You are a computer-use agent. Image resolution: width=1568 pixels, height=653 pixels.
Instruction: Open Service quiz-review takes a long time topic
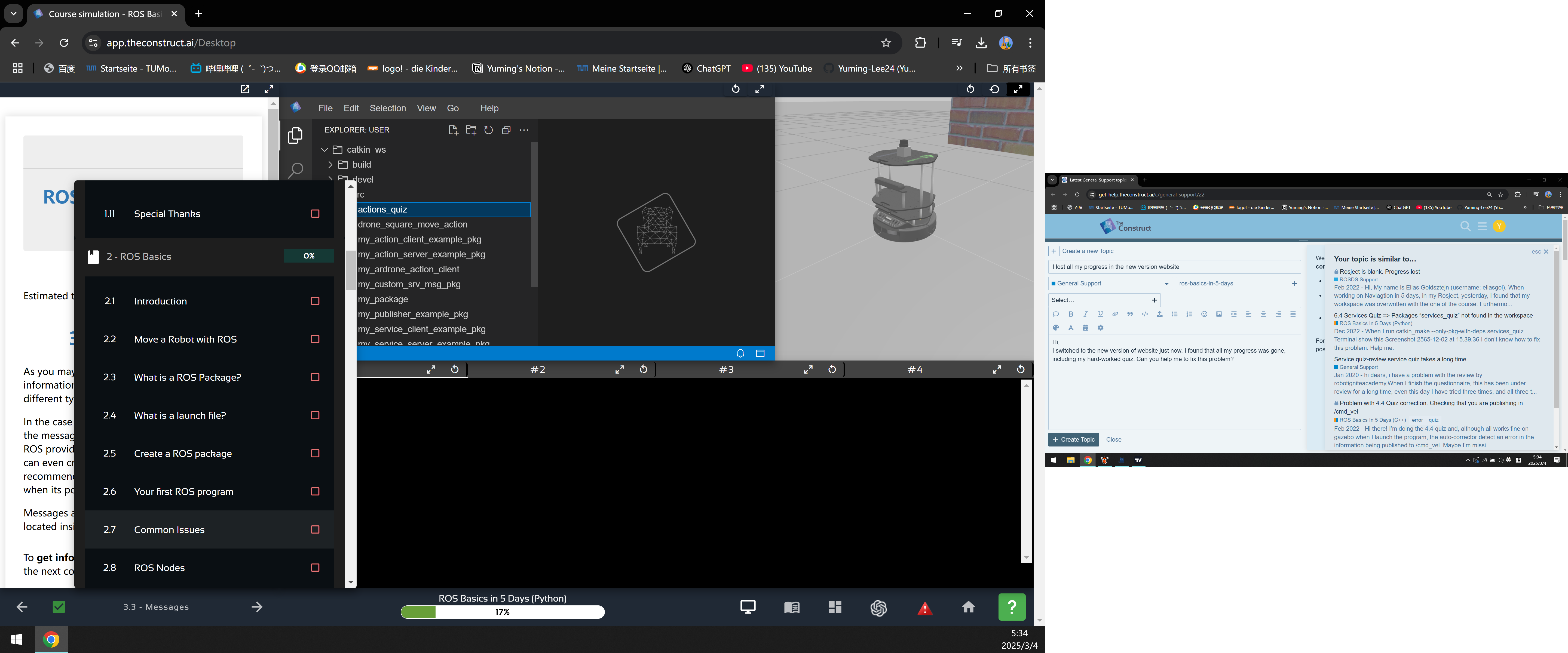[x=1400, y=360]
